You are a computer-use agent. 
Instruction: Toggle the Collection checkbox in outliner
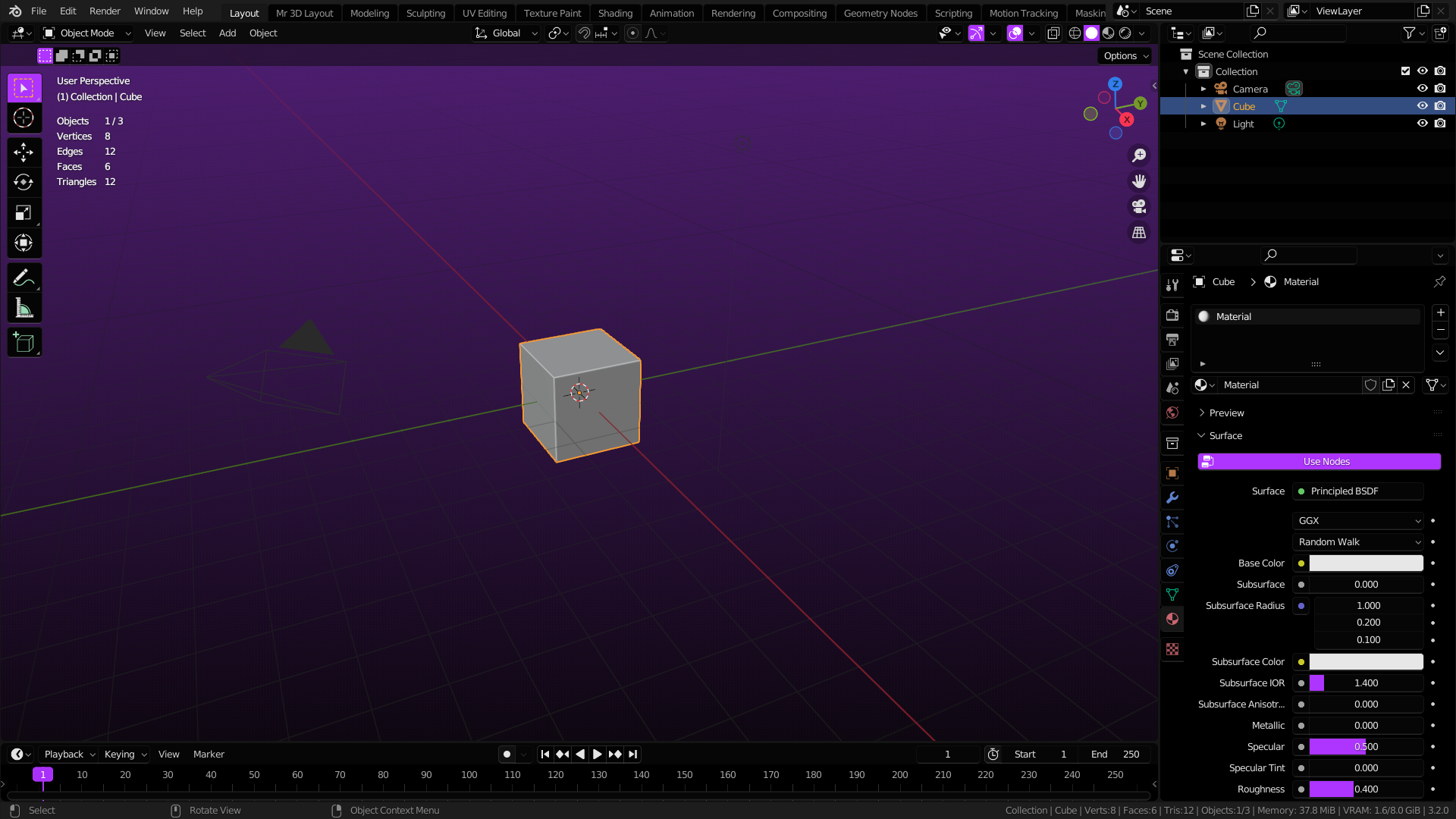1405,71
